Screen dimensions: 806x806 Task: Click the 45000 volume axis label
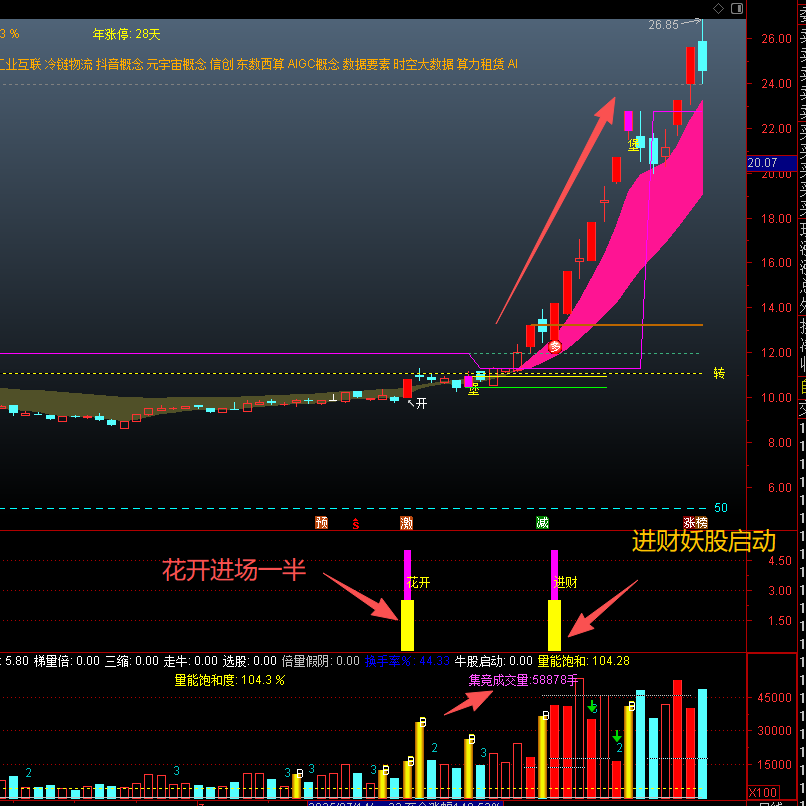[x=775, y=698]
